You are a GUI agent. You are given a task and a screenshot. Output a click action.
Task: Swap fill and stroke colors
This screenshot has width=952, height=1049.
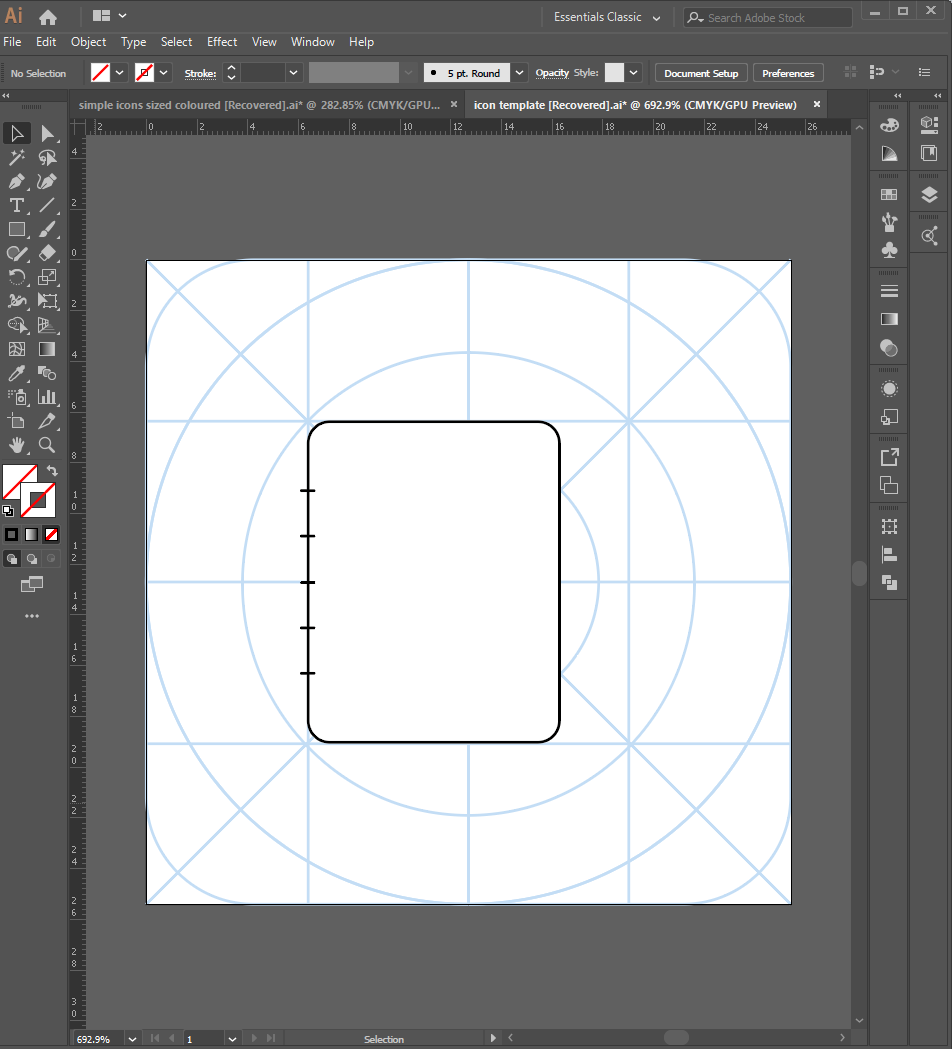coord(52,470)
